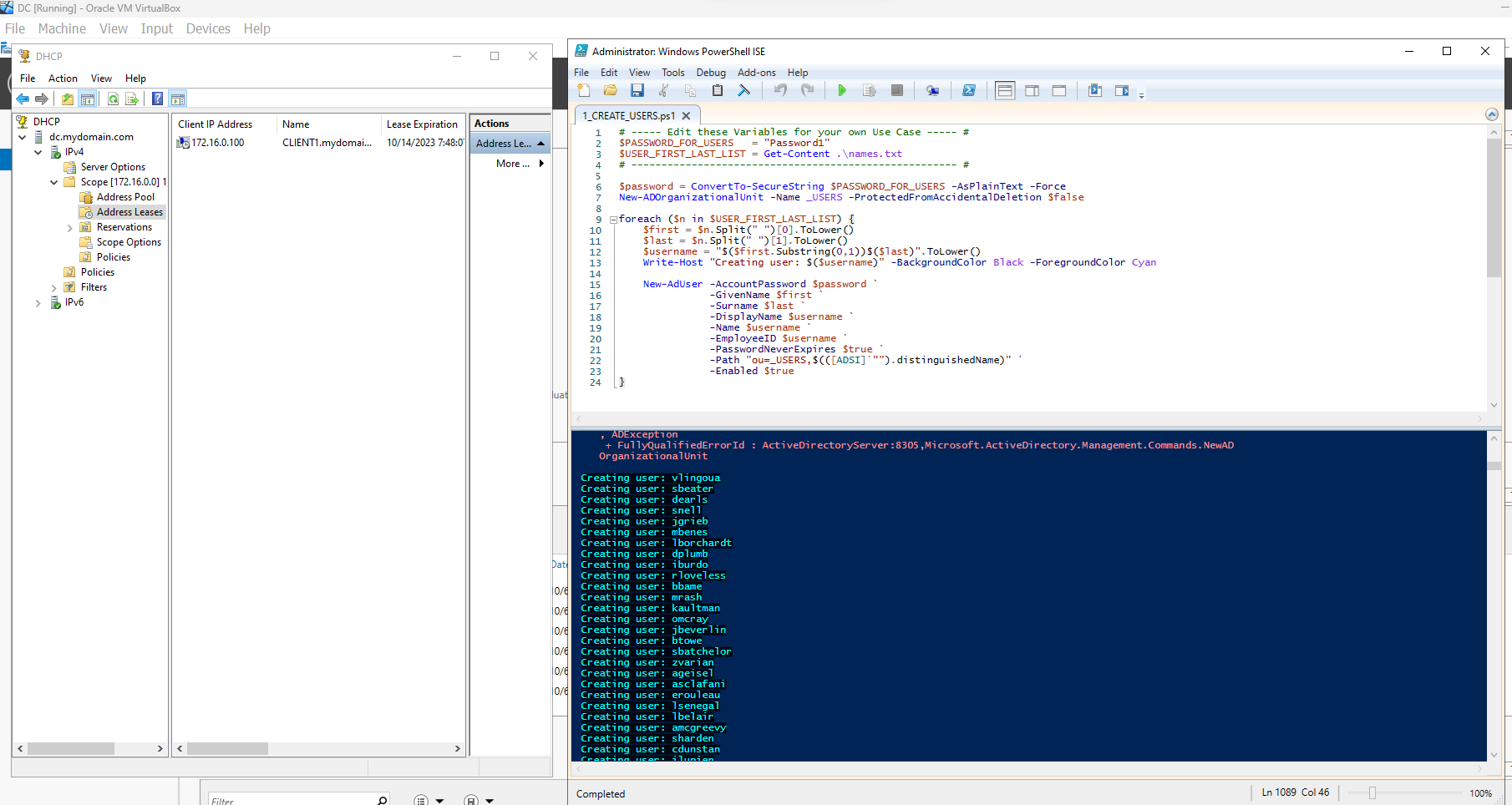This screenshot has height=805, width=1512.
Task: Toggle the DHCP Show/Hide Action Pane button
Action: coord(178,99)
